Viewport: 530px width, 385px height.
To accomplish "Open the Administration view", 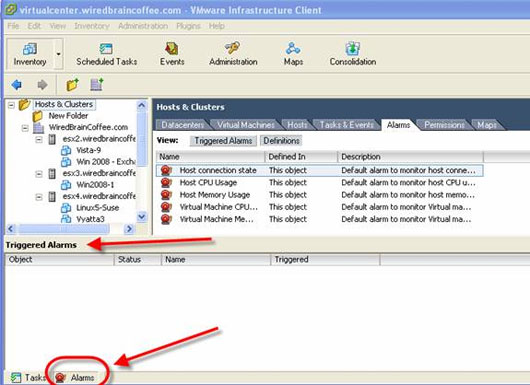I will (233, 54).
